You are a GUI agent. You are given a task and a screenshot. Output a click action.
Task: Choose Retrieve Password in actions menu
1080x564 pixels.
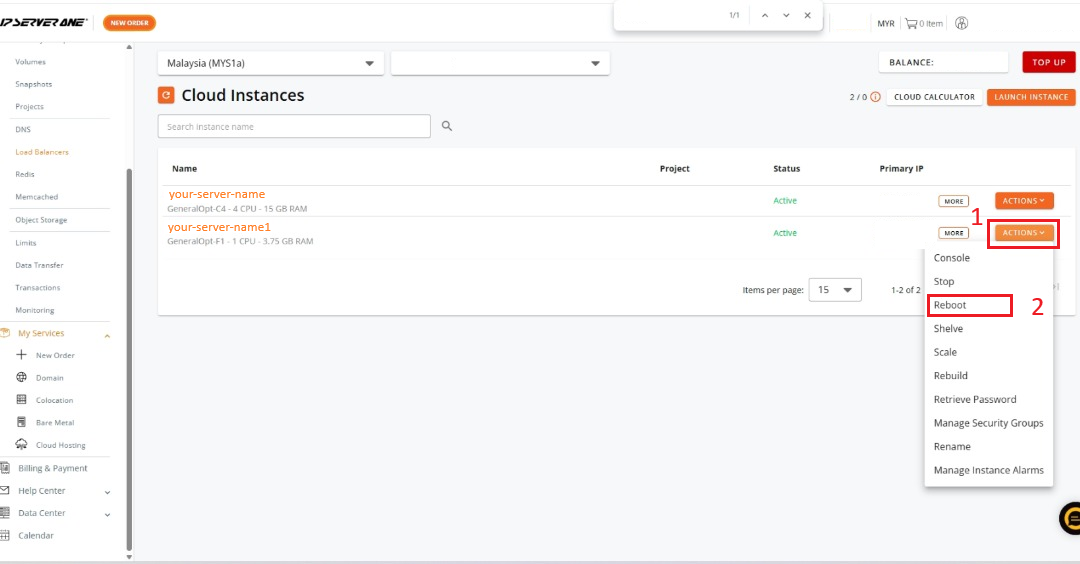point(974,399)
